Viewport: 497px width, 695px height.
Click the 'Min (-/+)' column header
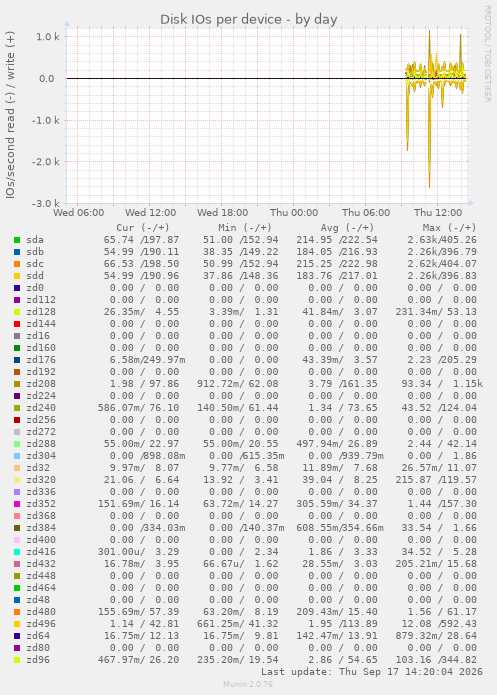tap(245, 228)
